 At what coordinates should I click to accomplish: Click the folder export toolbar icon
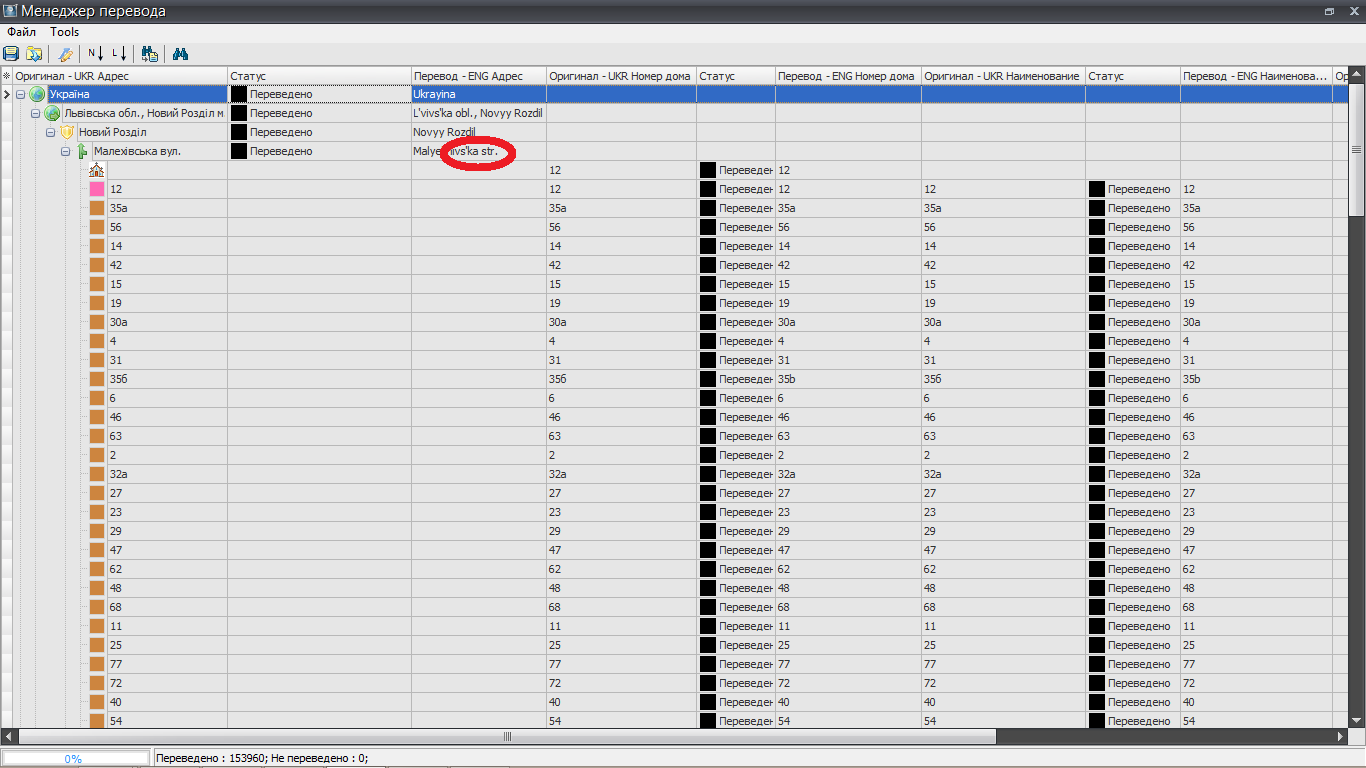[35, 54]
